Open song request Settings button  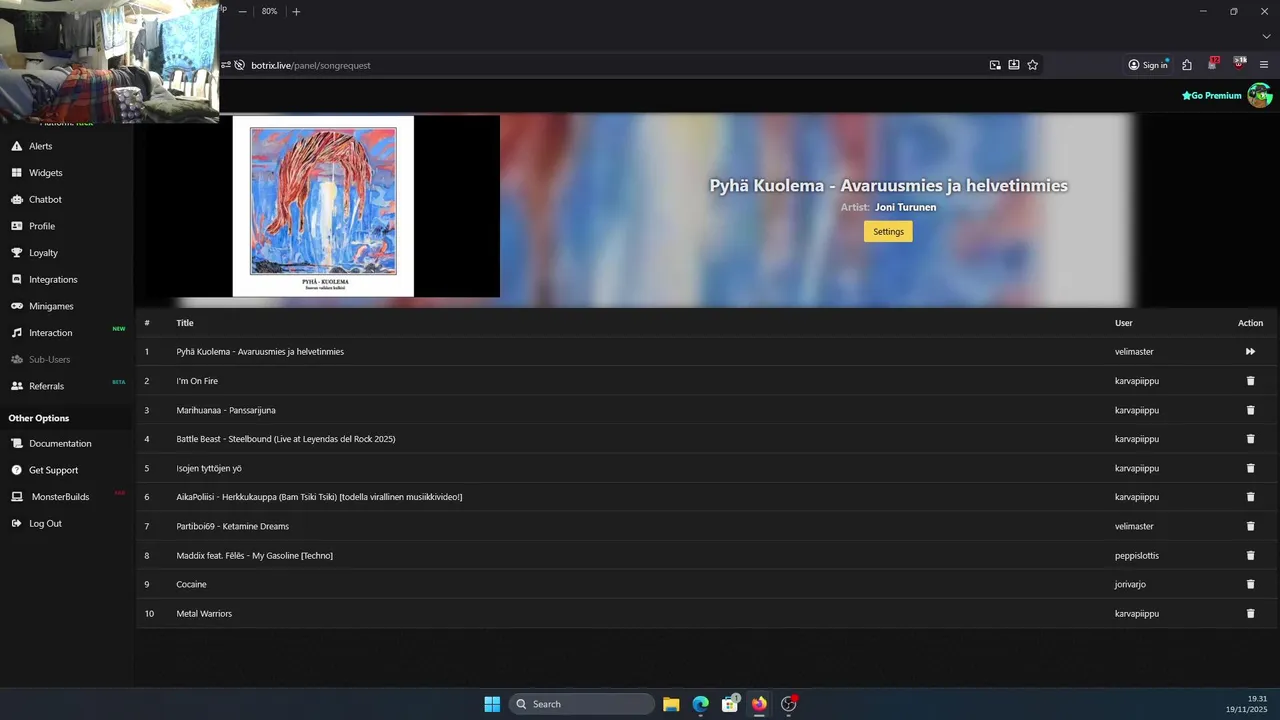coord(888,231)
